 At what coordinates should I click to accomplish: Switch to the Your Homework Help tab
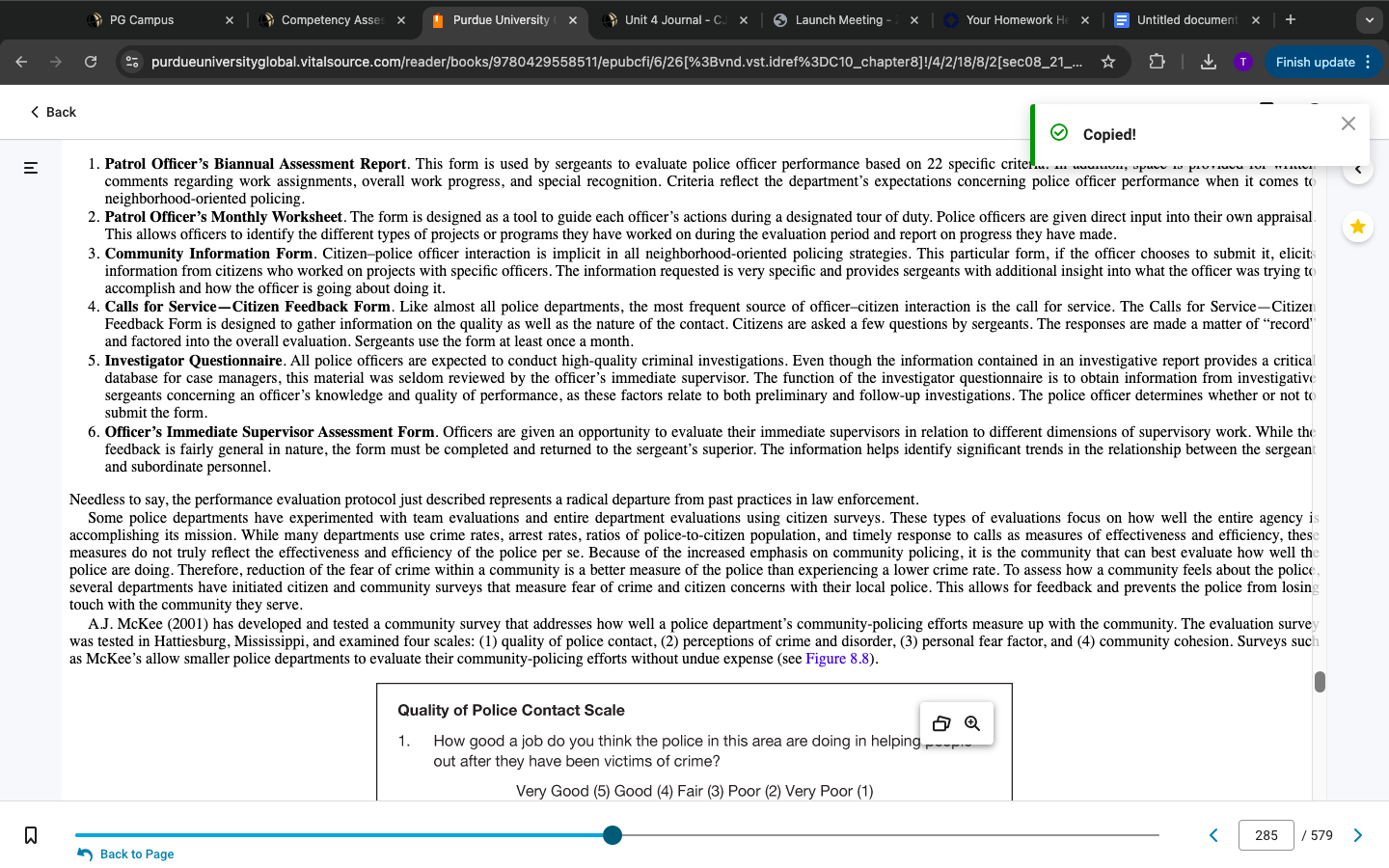[x=1017, y=20]
